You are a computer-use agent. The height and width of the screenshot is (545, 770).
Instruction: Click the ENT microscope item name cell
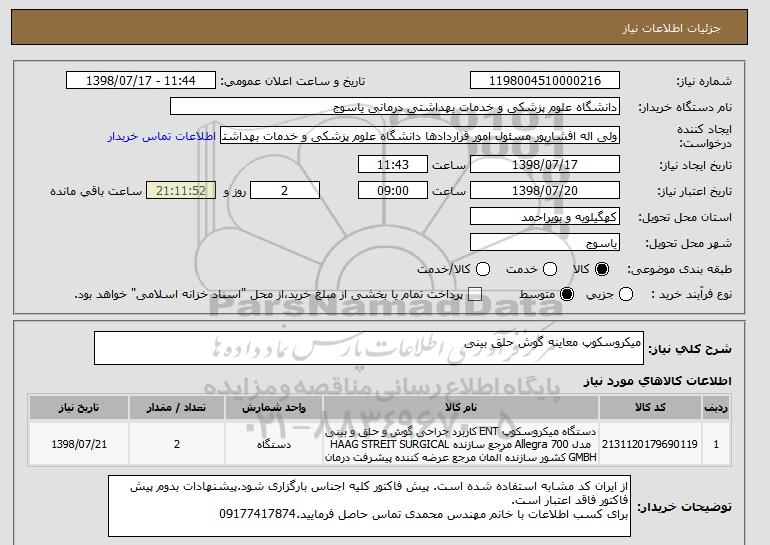coord(461,444)
